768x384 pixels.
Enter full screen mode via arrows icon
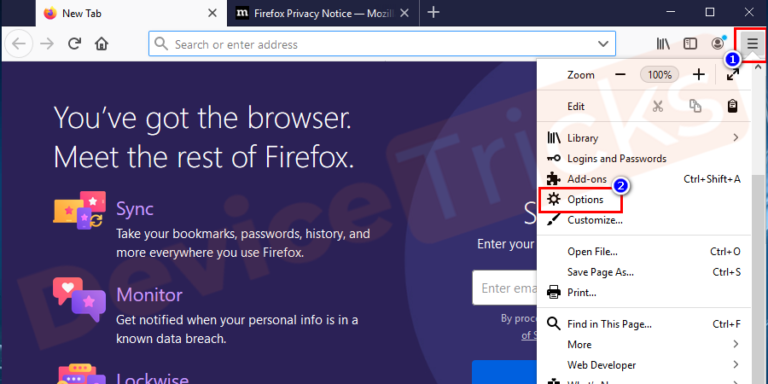(x=733, y=74)
